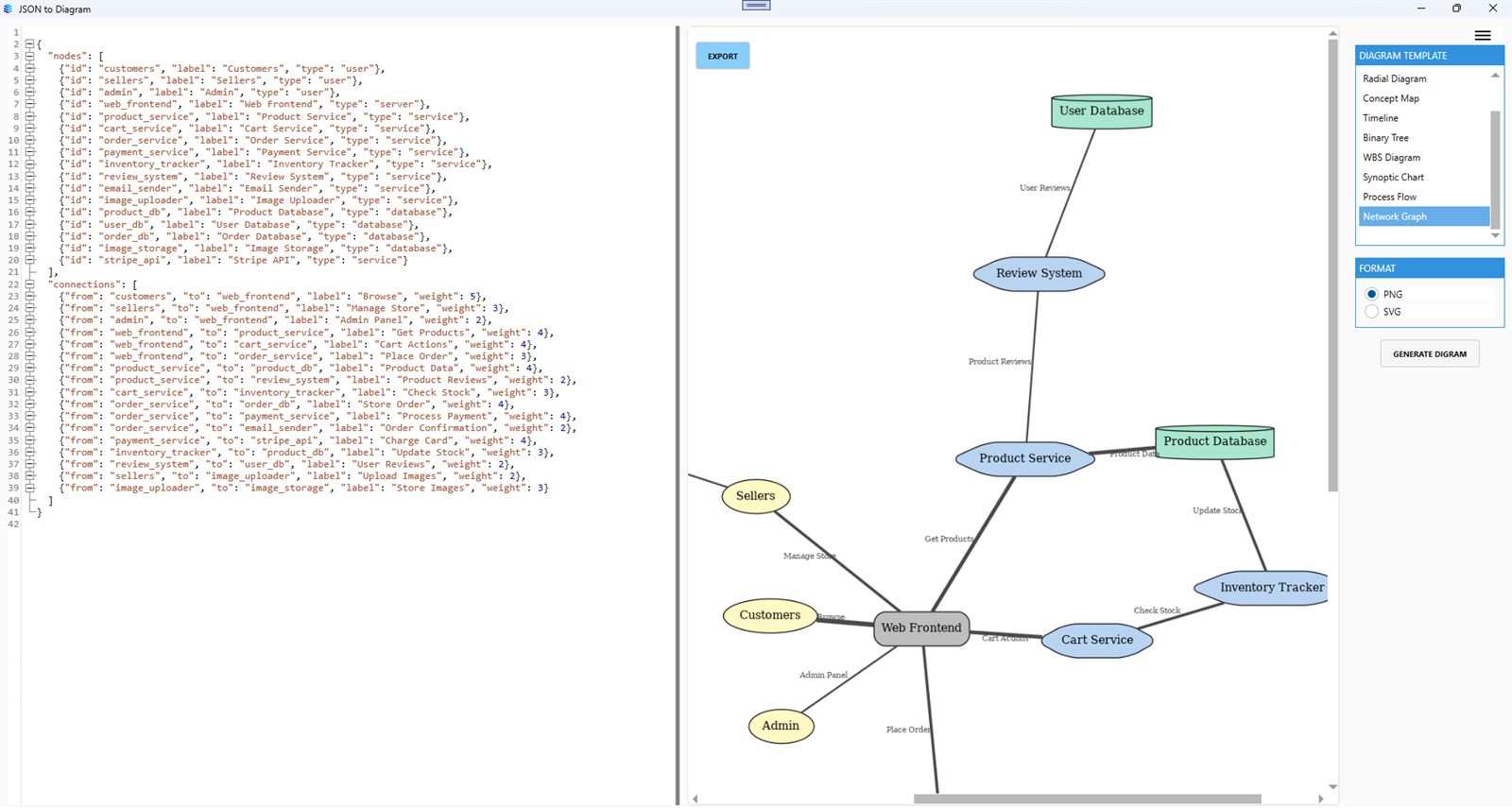Click line number 22 in the editor gutter

13,284
